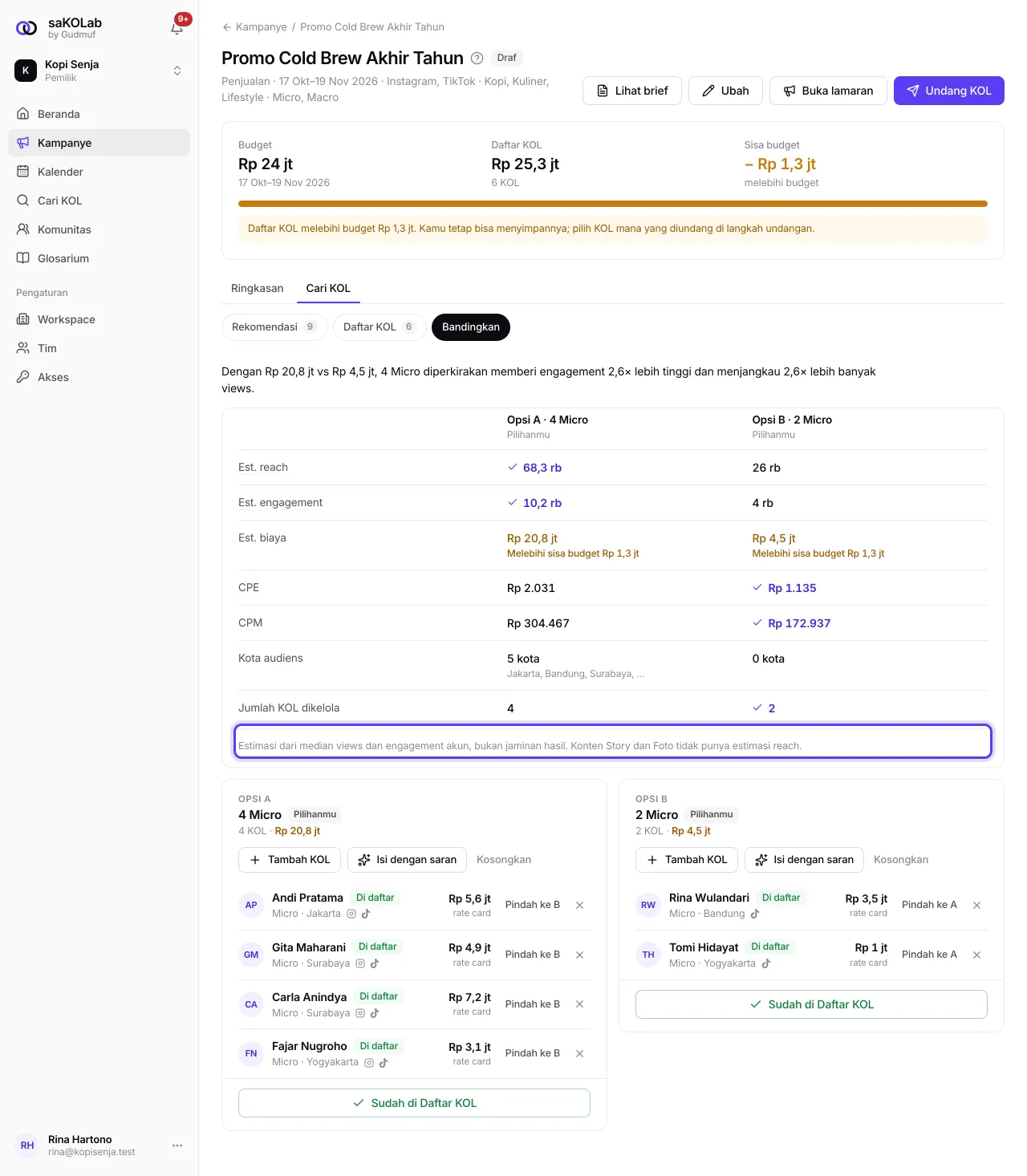This screenshot has width=1027, height=1176.
Task: Remove Carla Anindya from Opsi A
Action: 579,1004
